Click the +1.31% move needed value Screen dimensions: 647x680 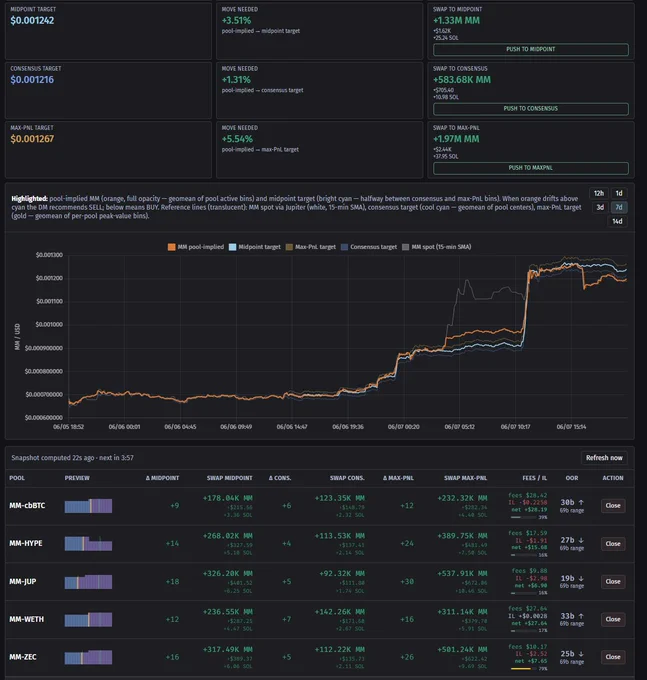(236, 80)
